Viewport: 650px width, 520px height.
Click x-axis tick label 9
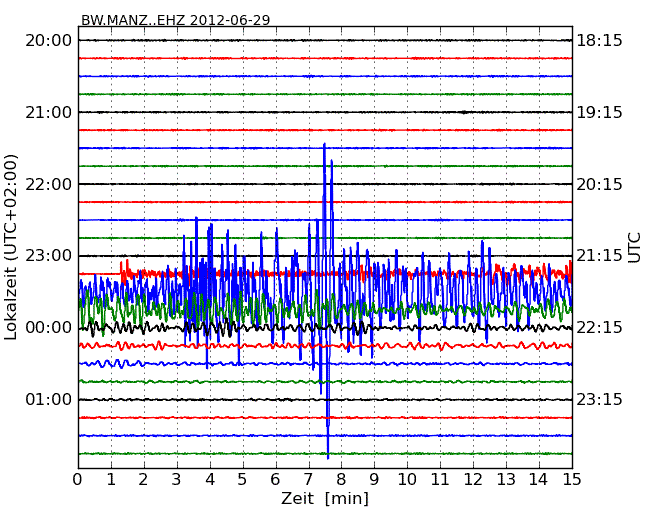(374, 479)
